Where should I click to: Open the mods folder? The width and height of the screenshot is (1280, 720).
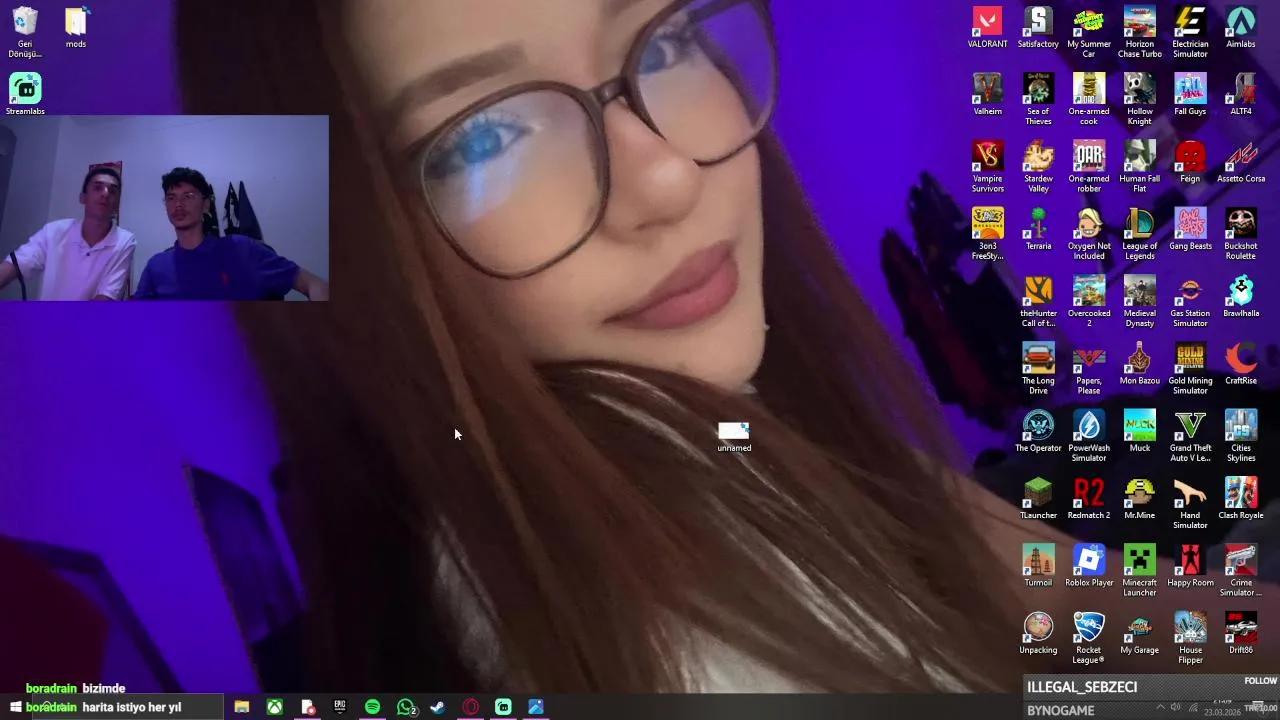[76, 28]
